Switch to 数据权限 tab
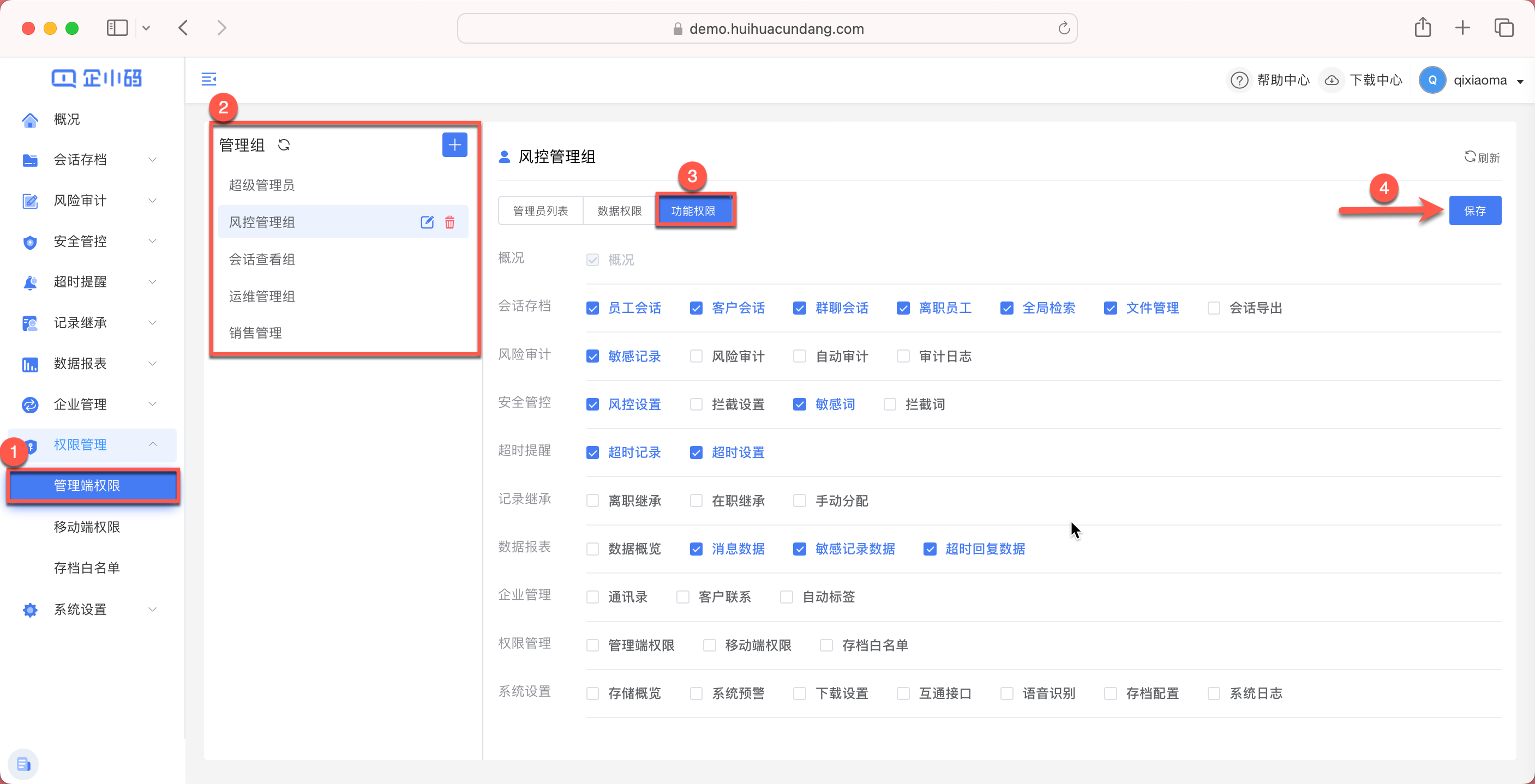This screenshot has width=1535, height=784. pos(620,211)
